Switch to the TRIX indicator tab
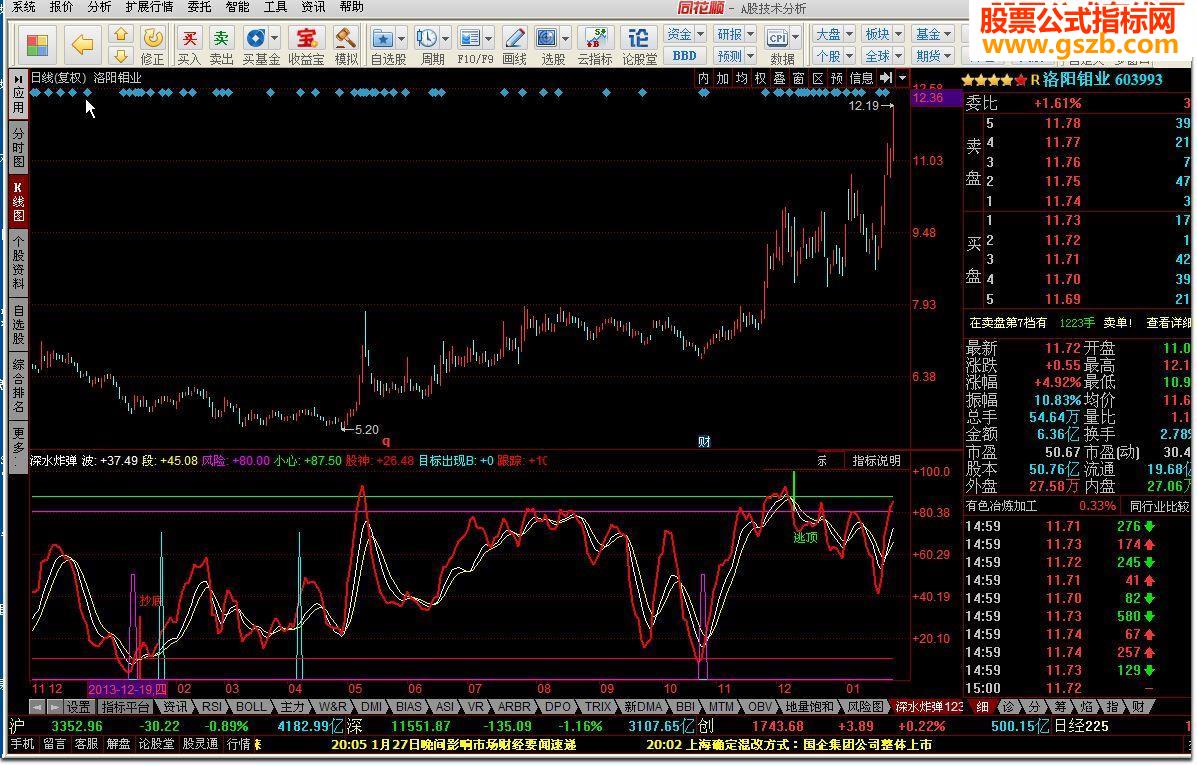The height and width of the screenshot is (765, 1197). tap(598, 707)
